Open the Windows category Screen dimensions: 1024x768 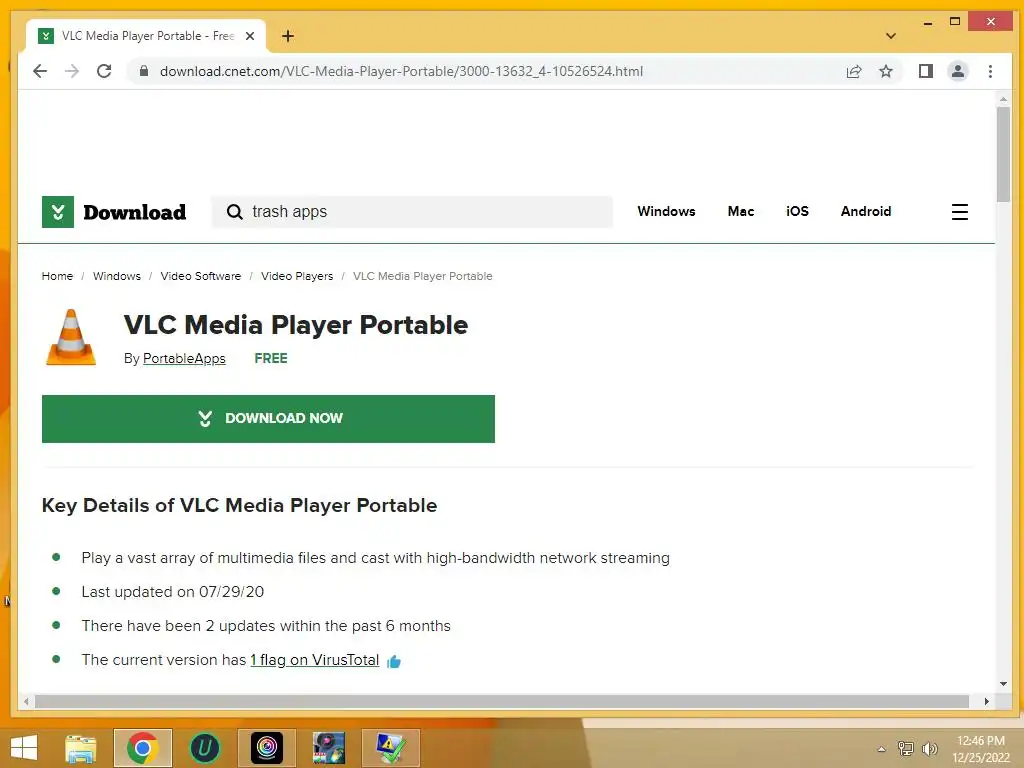pyautogui.click(x=666, y=211)
